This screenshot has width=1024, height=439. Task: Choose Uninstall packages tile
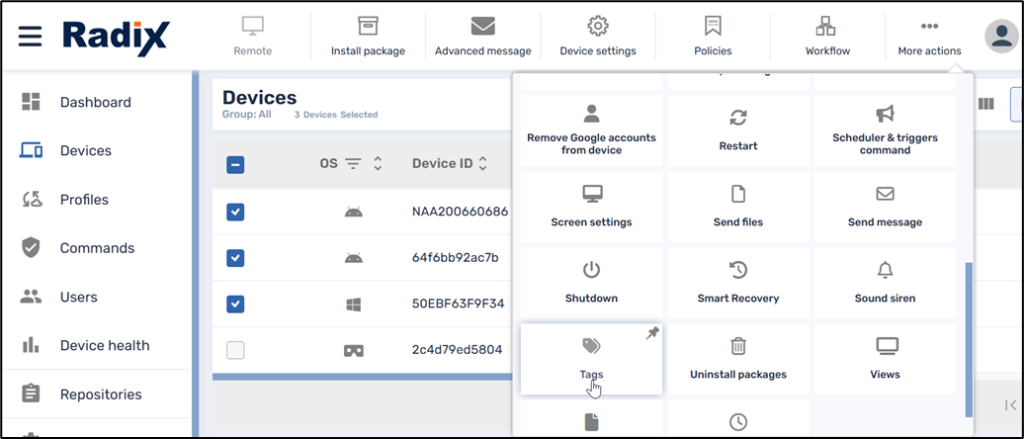738,358
